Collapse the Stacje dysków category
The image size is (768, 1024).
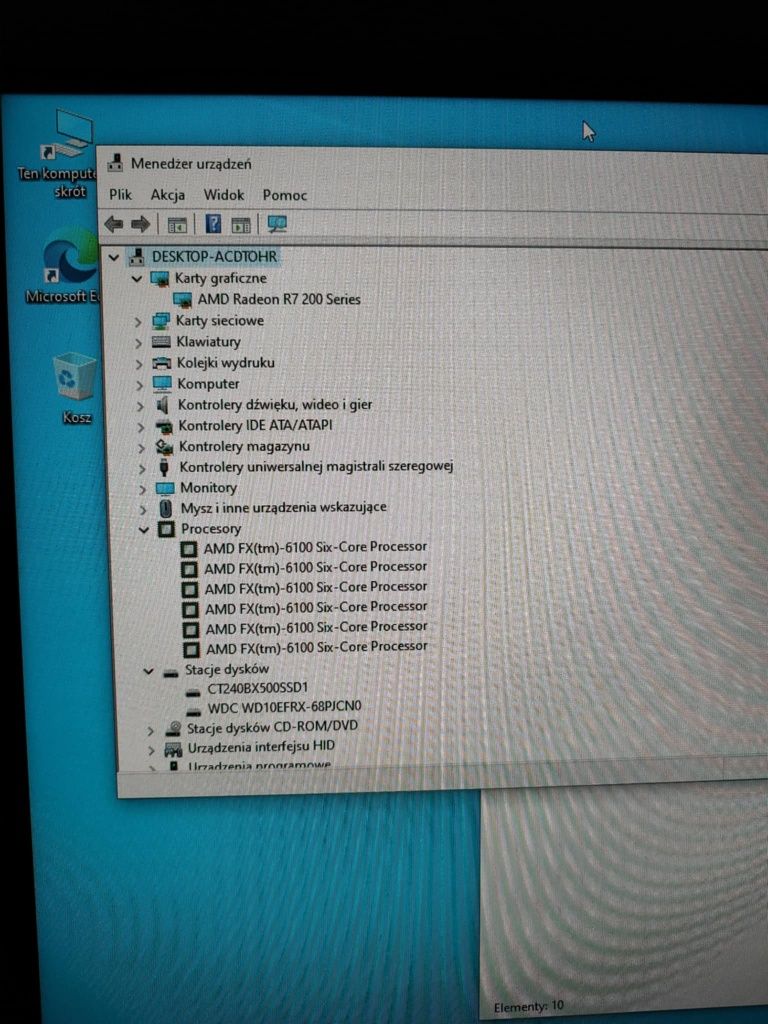149,671
